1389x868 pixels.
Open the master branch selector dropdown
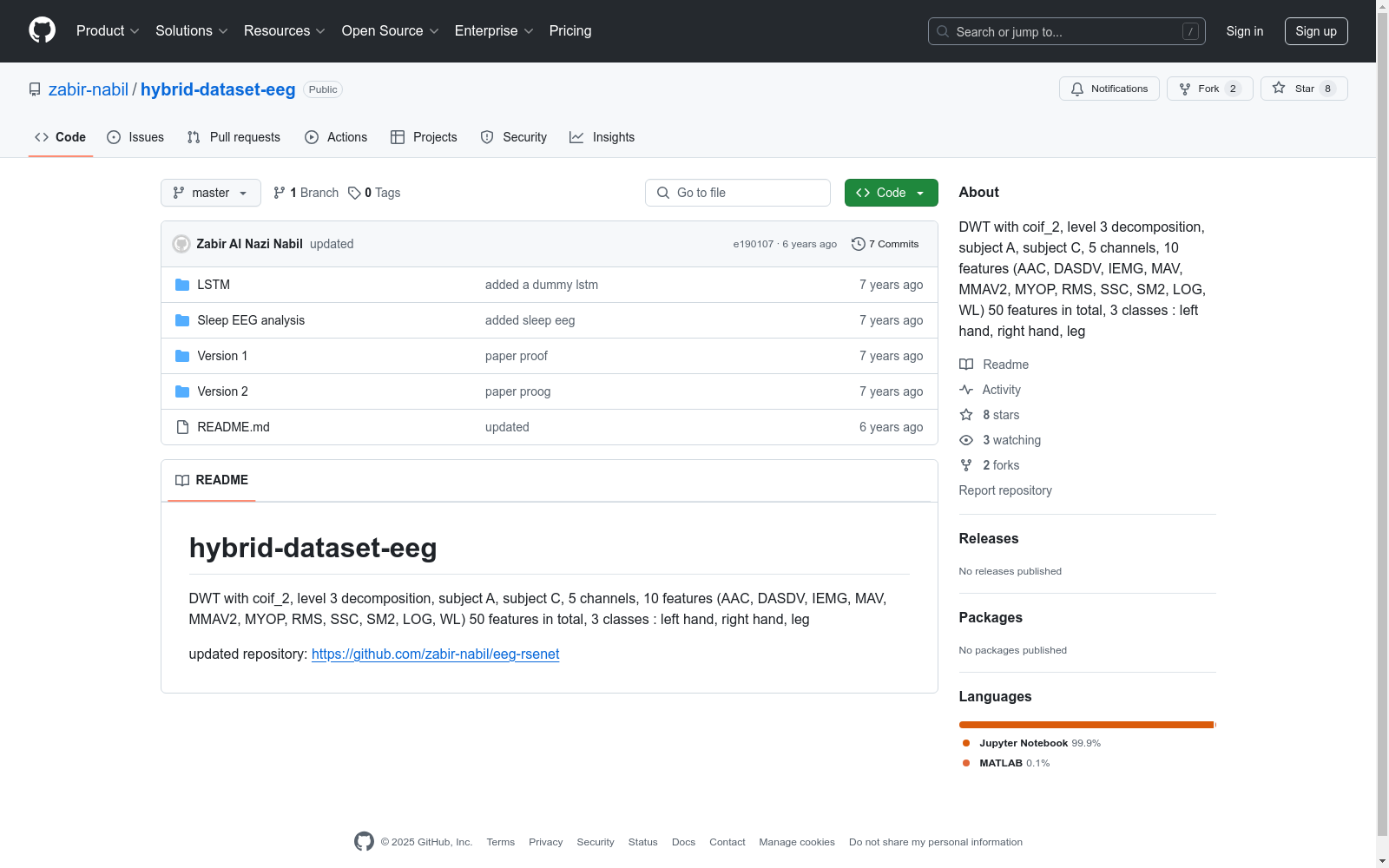211,193
